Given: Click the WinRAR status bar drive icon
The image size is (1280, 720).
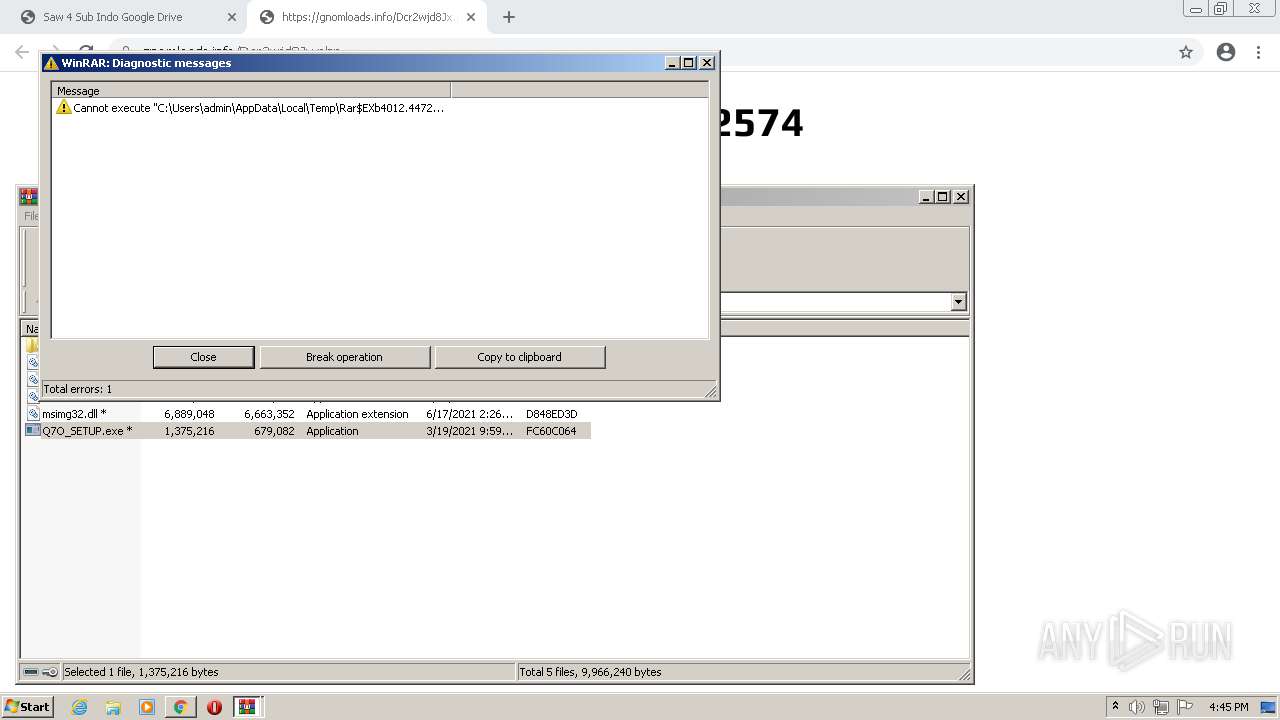Looking at the screenshot, I should (x=31, y=672).
